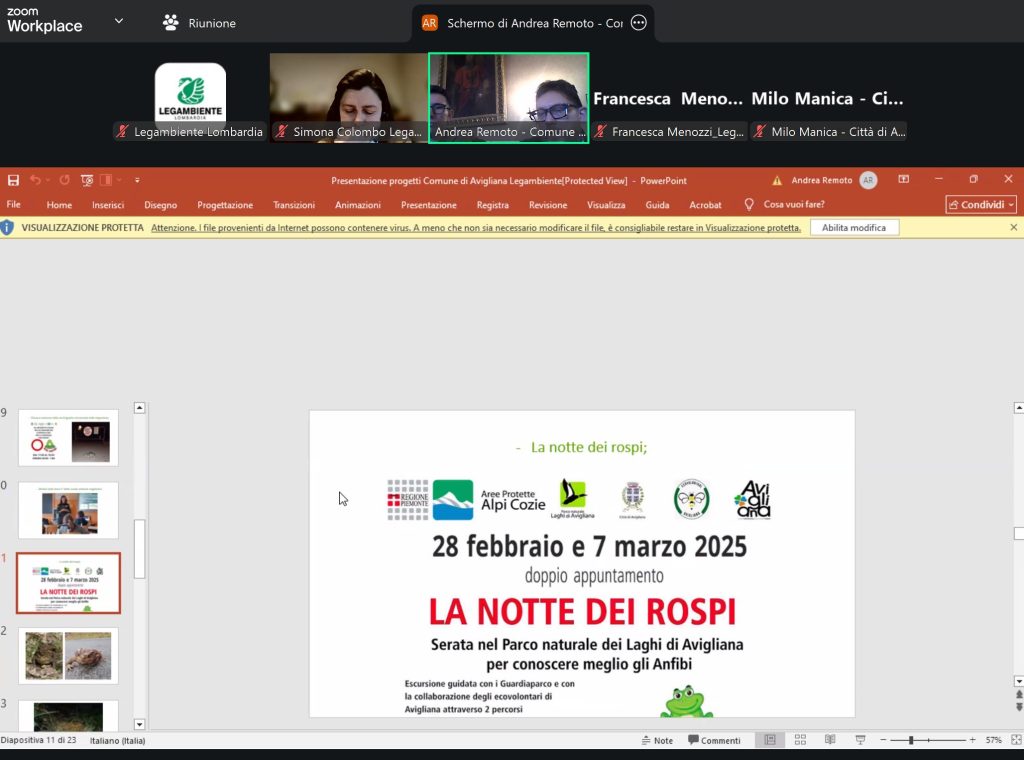
Task: Expand the Zoom Workplace dropdown chevron
Action: point(119,21)
